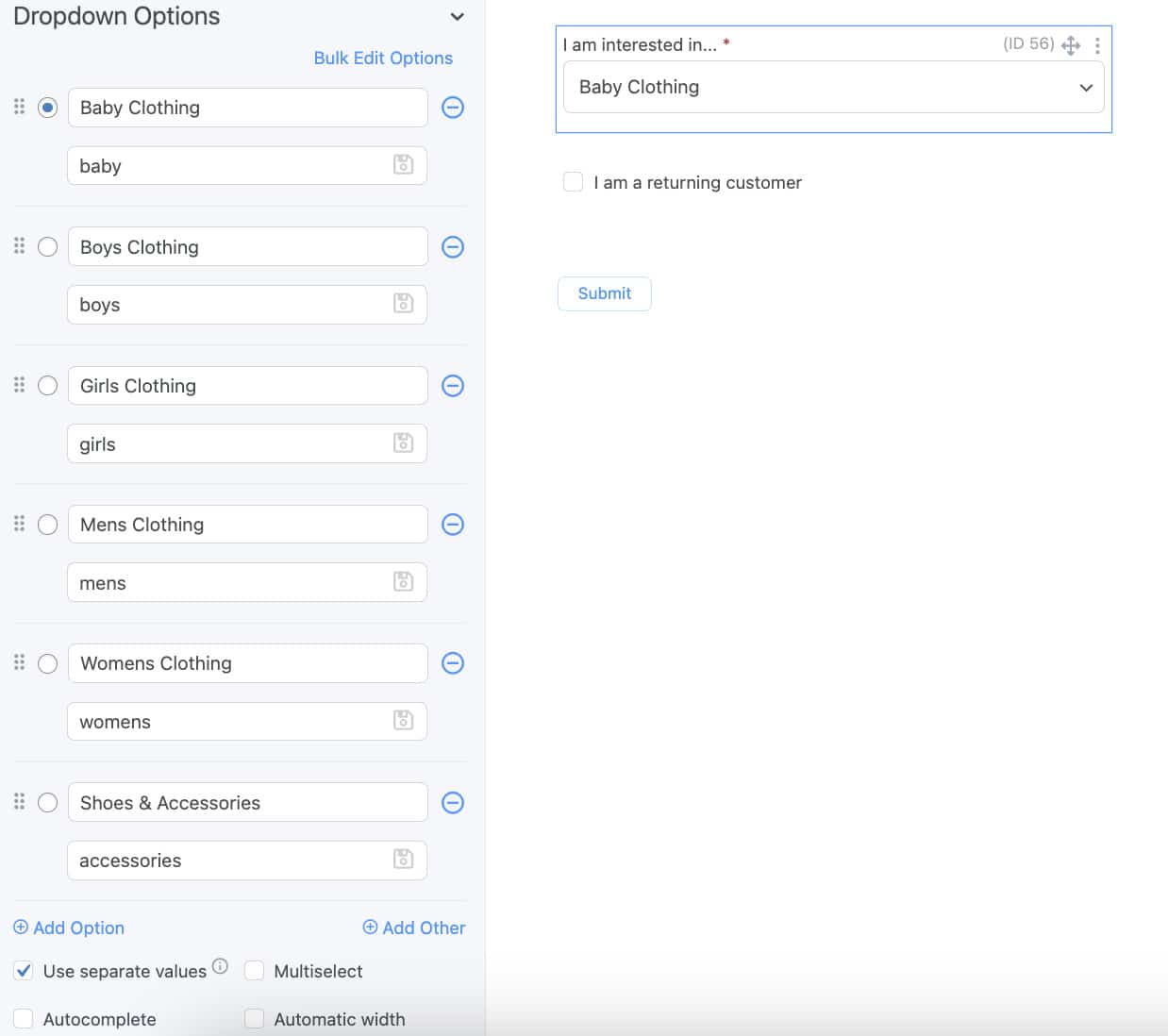Check I am a returning customer
This screenshot has width=1168, height=1036.
point(573,181)
